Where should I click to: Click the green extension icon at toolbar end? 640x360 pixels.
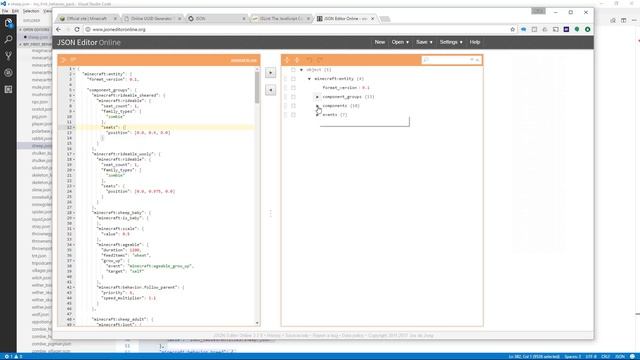click(587, 29)
